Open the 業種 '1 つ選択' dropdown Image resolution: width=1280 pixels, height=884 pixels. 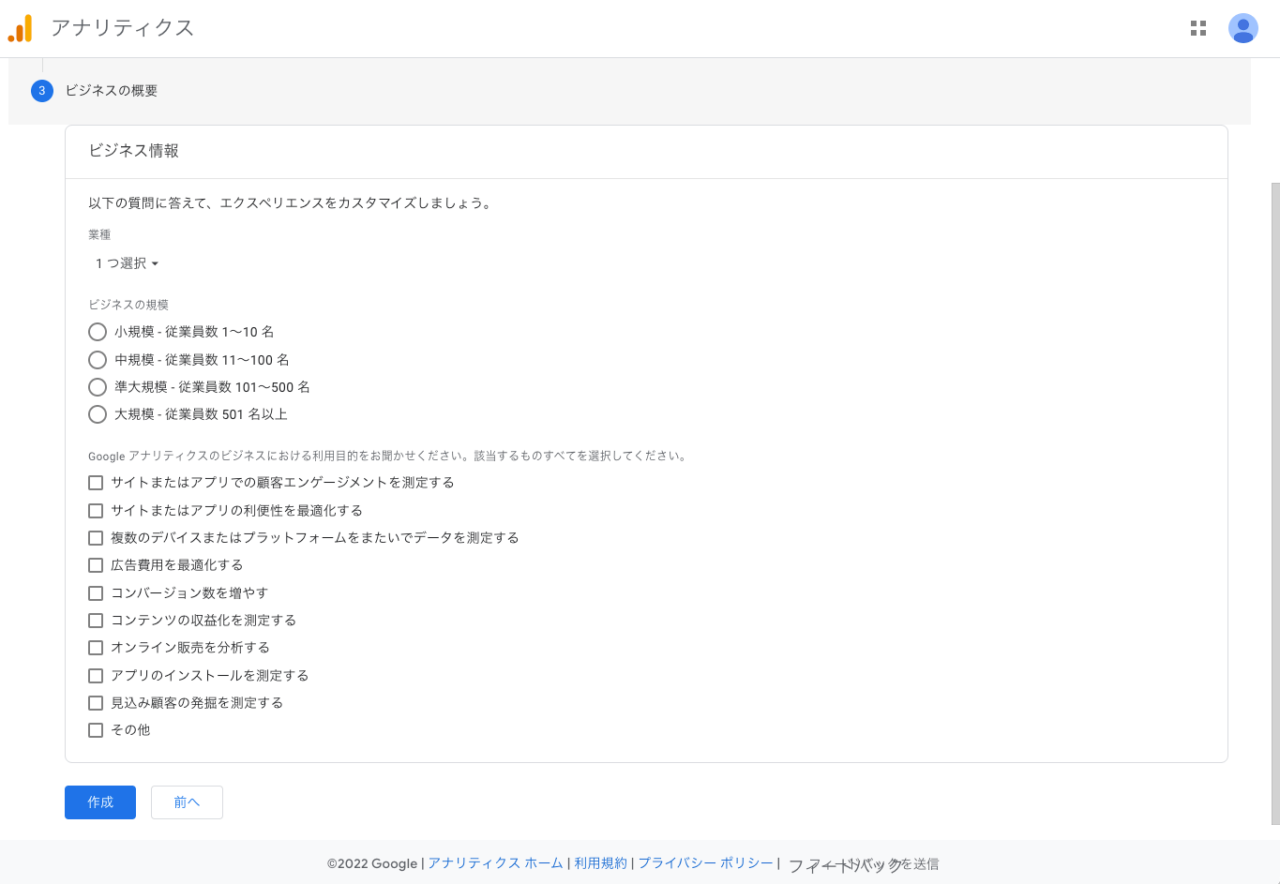tap(127, 264)
